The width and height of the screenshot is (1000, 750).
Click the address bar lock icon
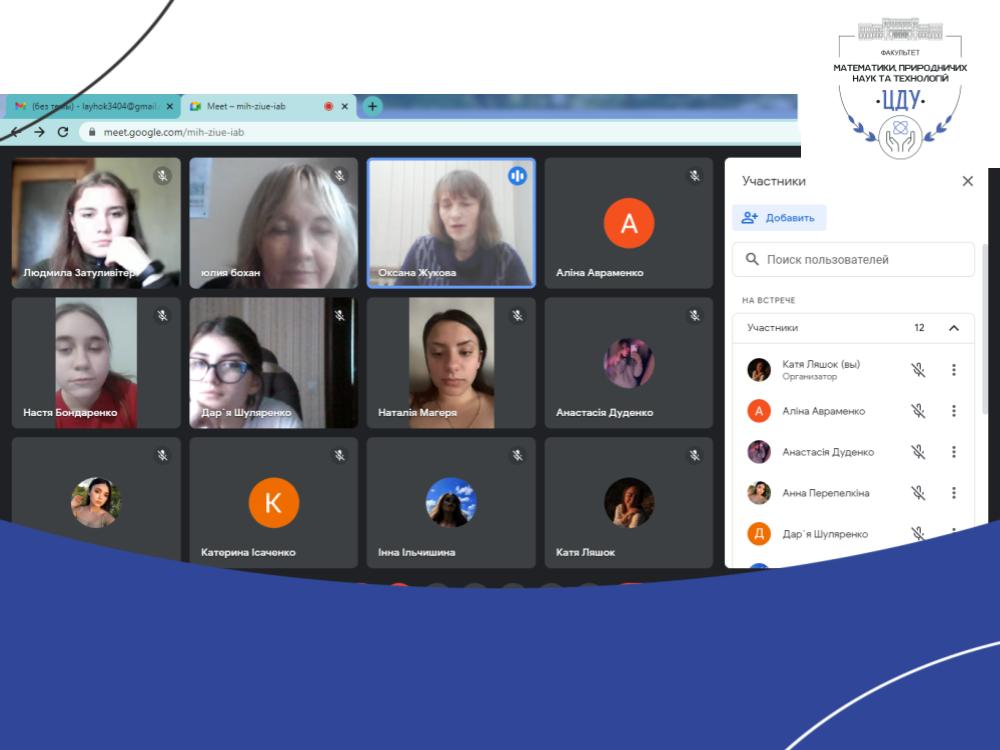click(x=91, y=132)
